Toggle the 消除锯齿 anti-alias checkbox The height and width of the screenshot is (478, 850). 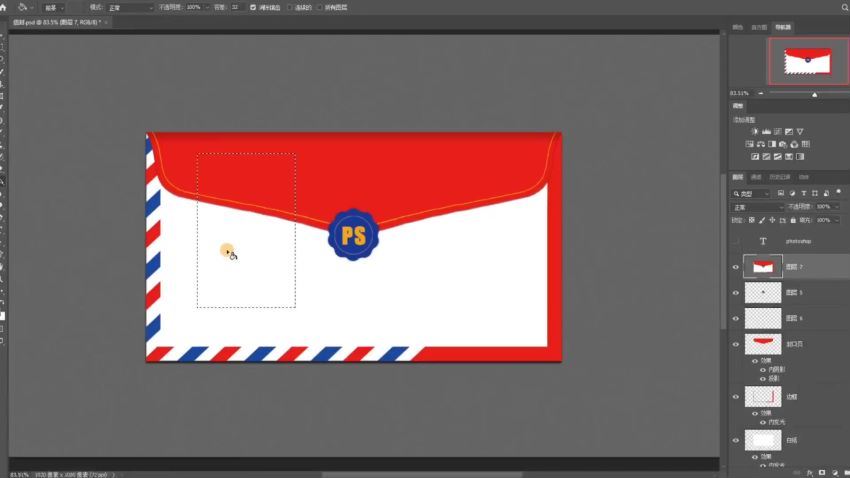pos(253,8)
